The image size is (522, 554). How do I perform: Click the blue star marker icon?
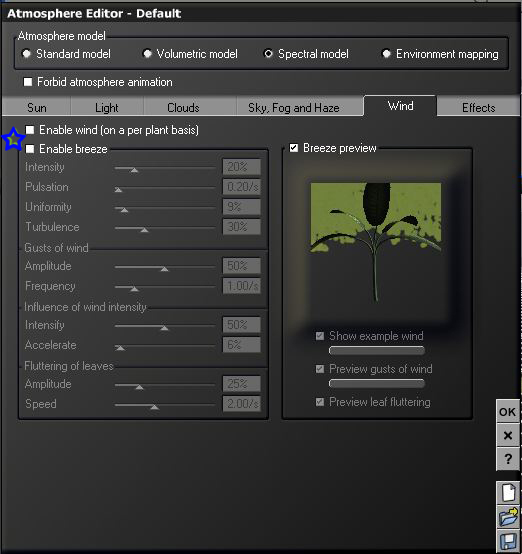[x=13, y=139]
